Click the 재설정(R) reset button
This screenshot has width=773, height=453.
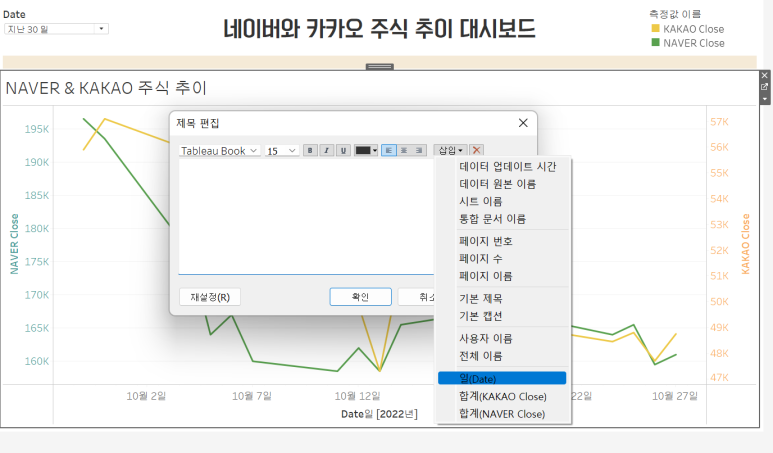(210, 297)
